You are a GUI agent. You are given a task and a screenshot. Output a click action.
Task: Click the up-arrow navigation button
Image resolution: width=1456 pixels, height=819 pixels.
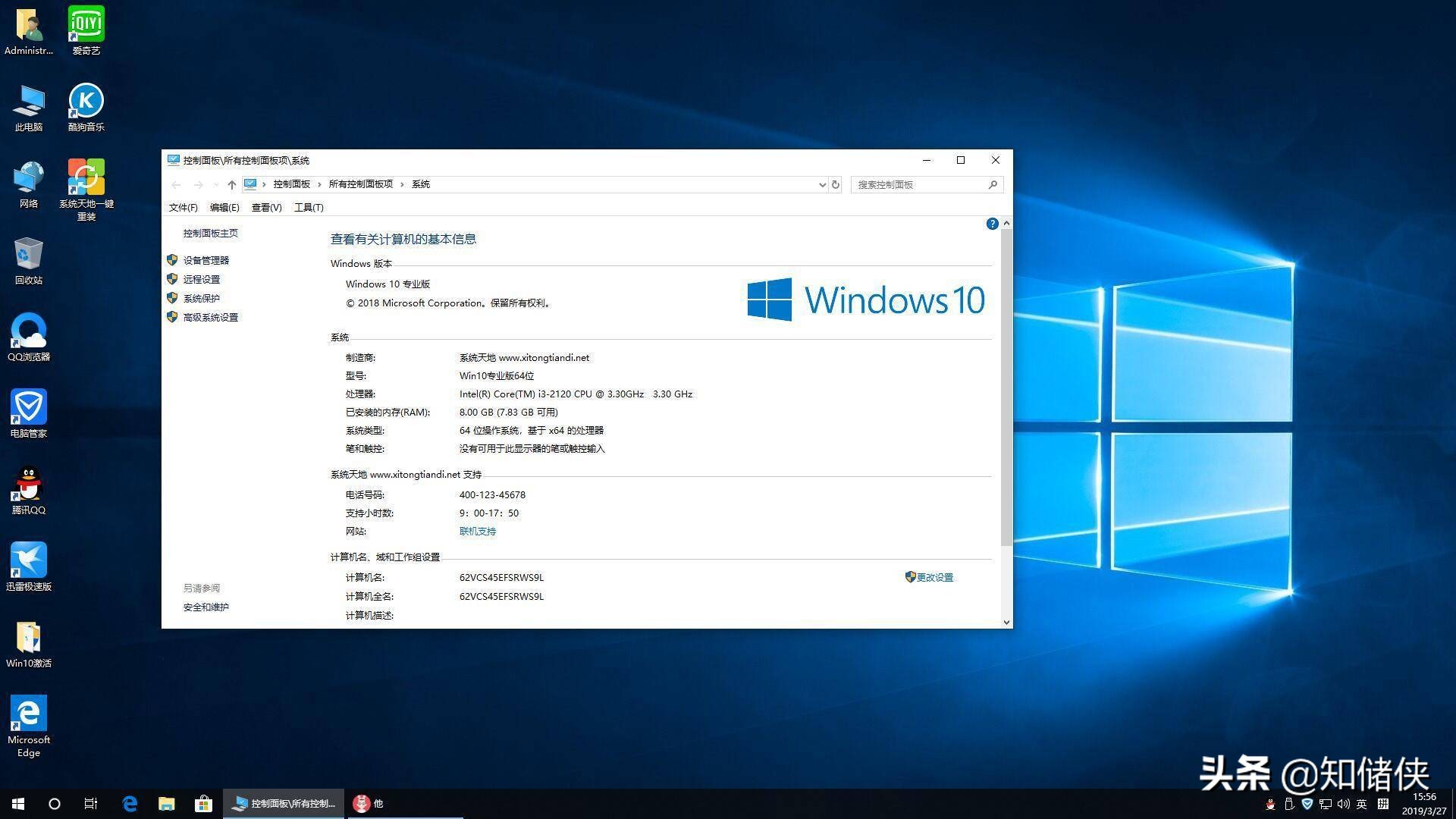232,184
